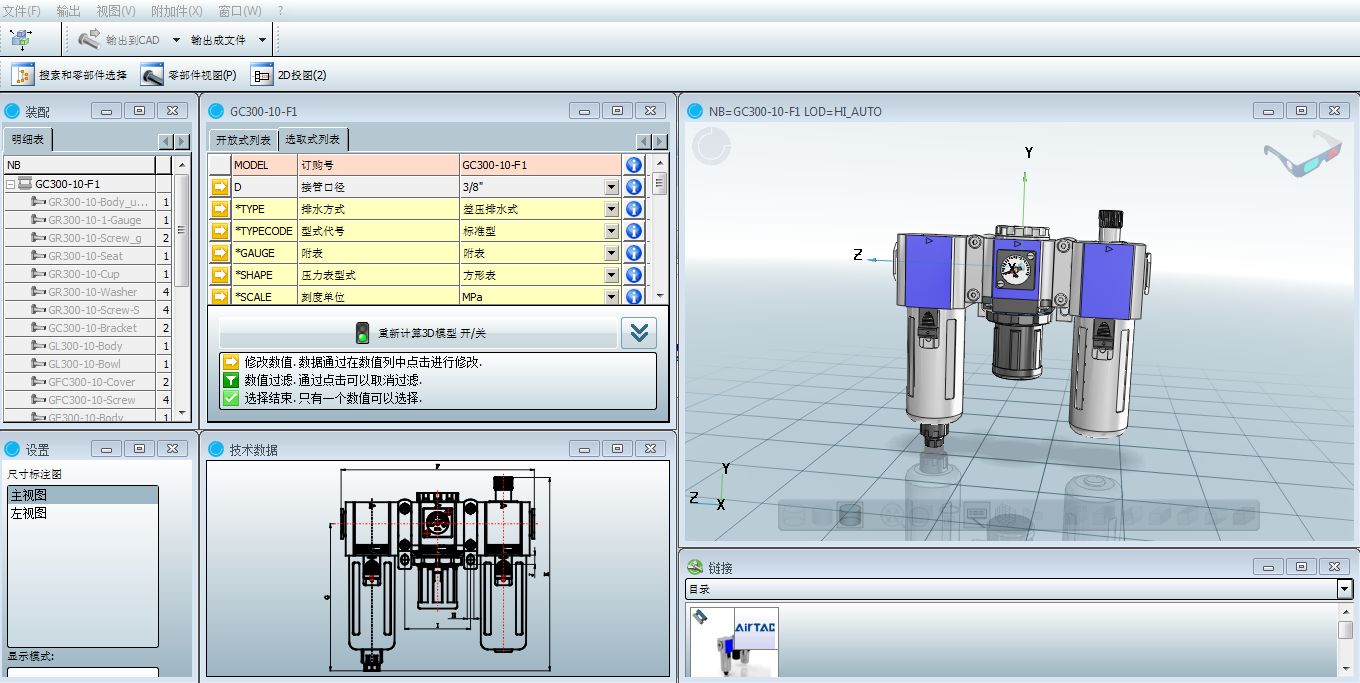
Task: Click the Export to CAD button
Action: pyautogui.click(x=120, y=40)
